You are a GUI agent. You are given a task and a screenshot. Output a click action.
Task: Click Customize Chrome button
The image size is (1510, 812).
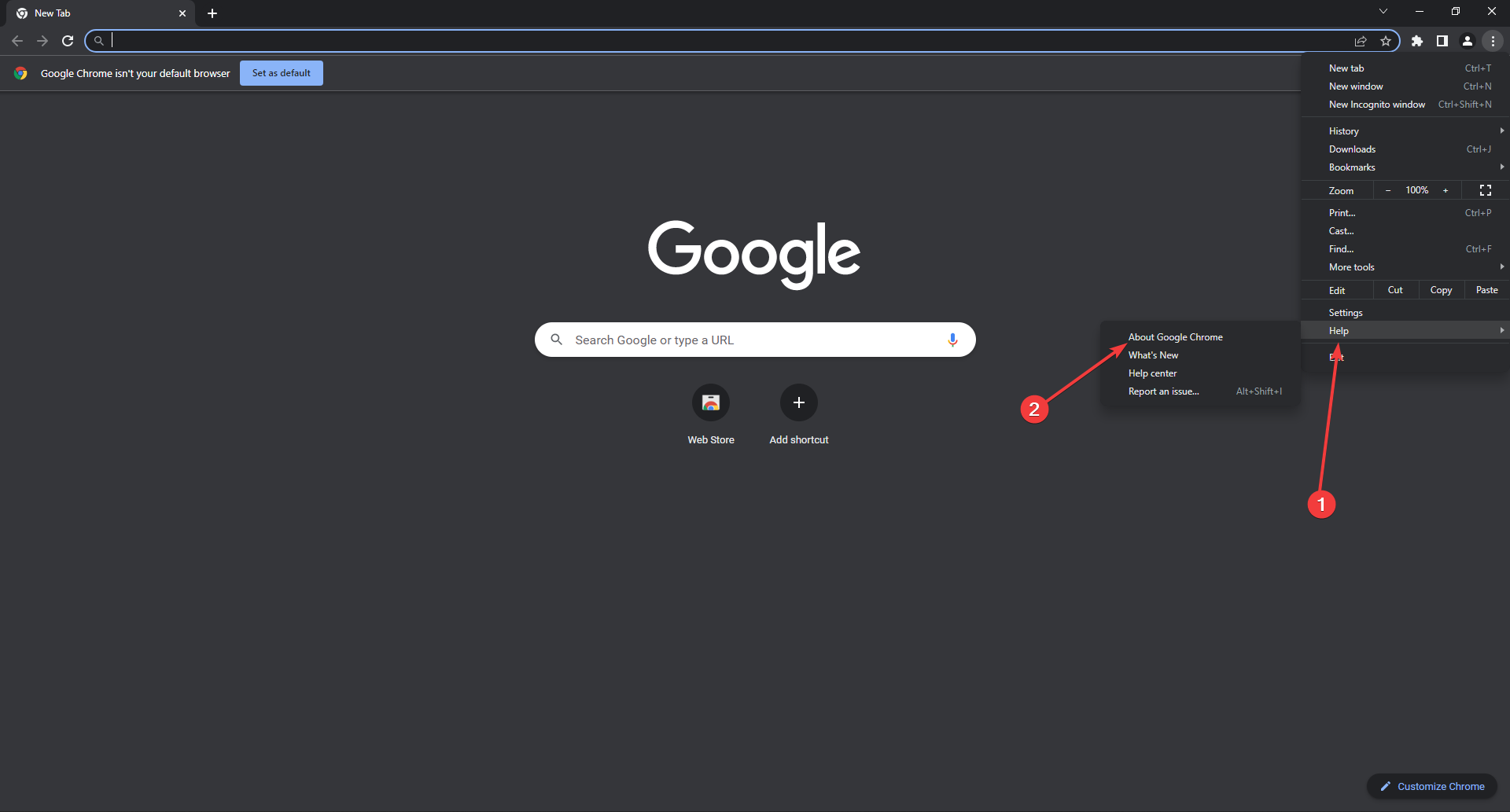coord(1432,786)
